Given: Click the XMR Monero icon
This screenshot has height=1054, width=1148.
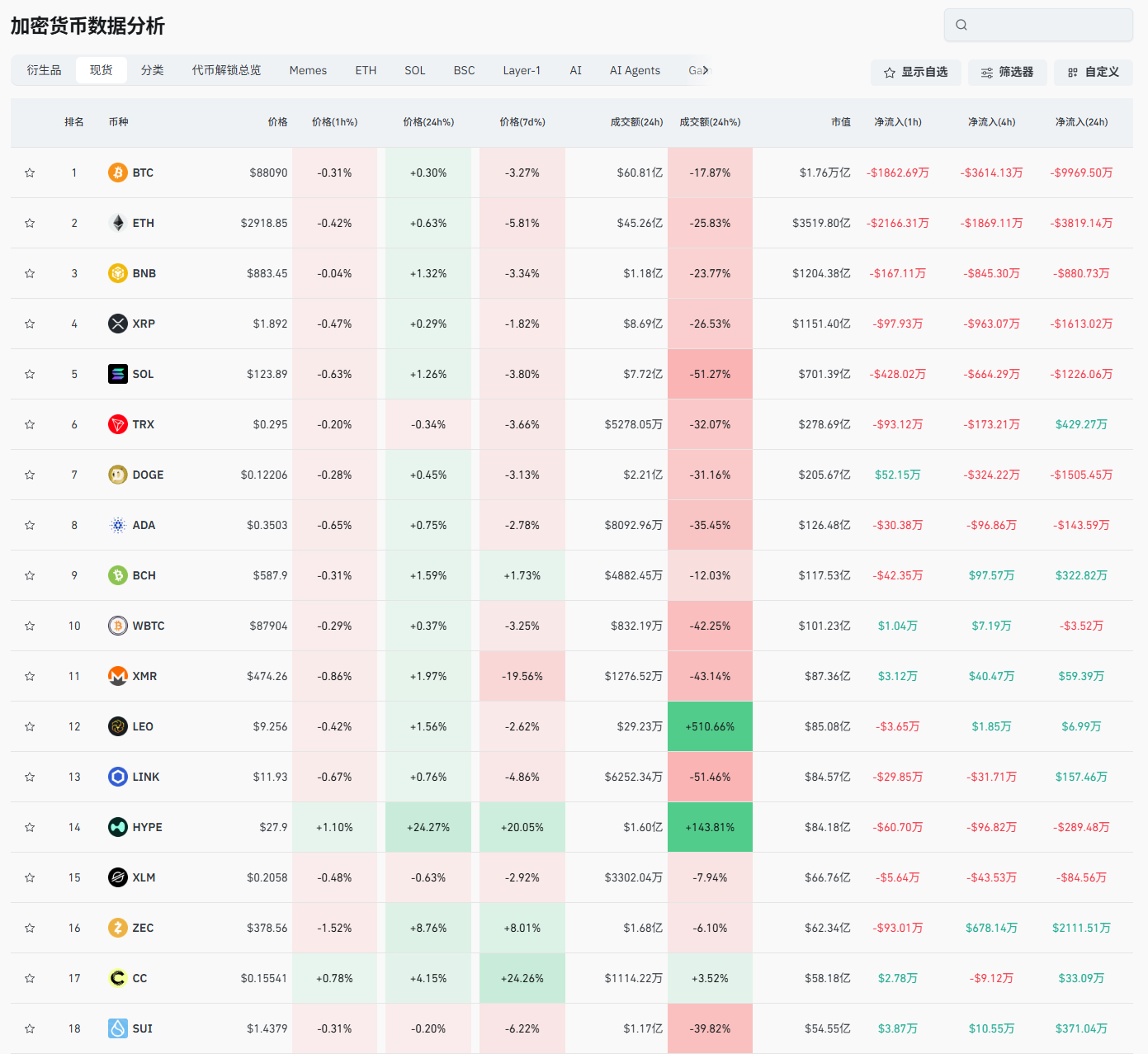Looking at the screenshot, I should pos(118,676).
